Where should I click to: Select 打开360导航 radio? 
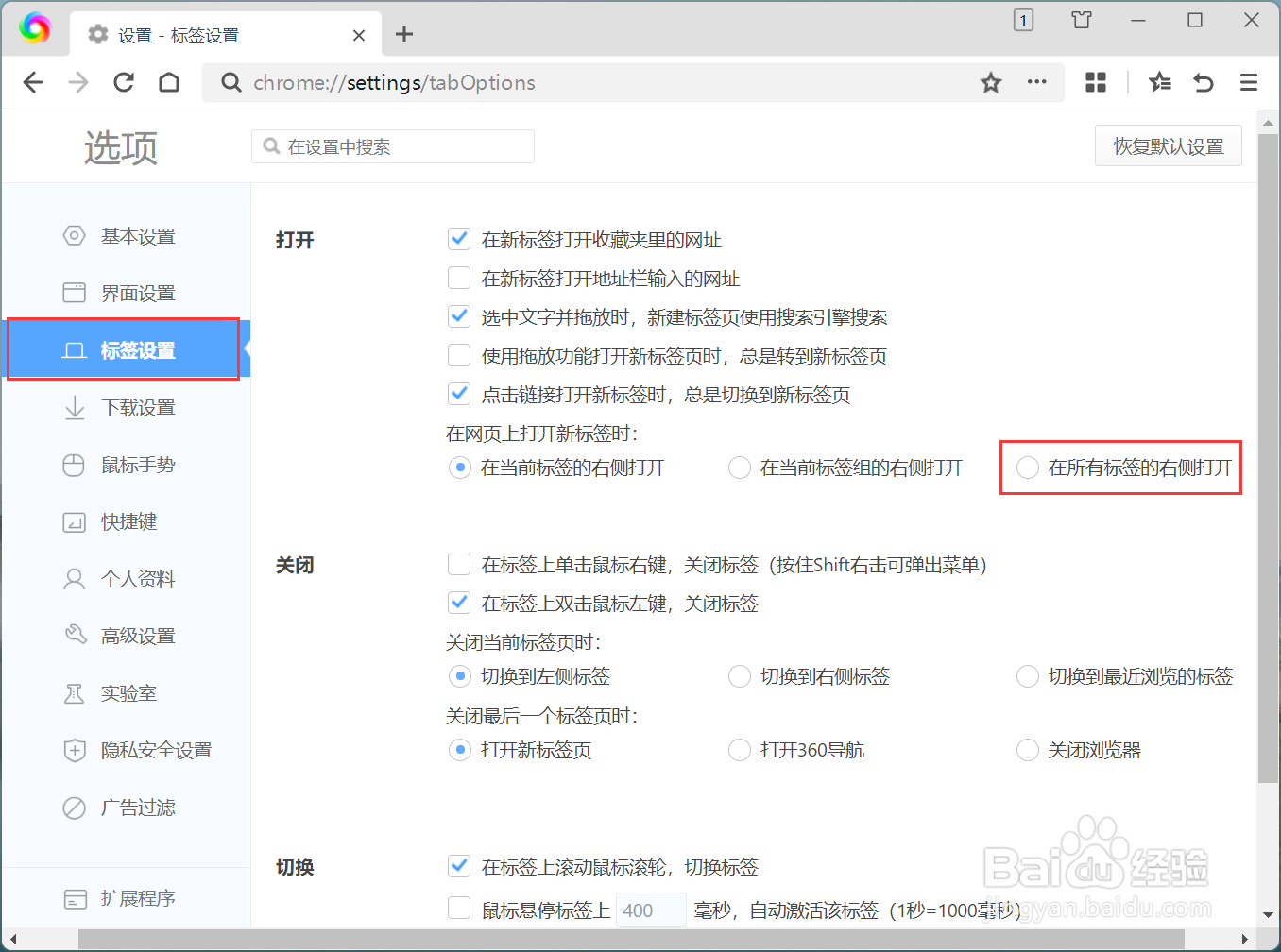point(740,750)
